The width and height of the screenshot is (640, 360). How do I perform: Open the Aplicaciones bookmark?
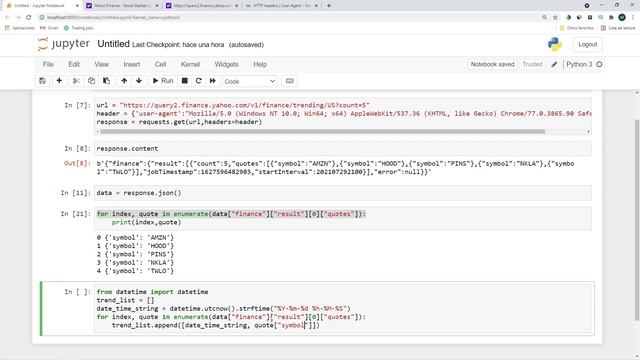point(20,28)
